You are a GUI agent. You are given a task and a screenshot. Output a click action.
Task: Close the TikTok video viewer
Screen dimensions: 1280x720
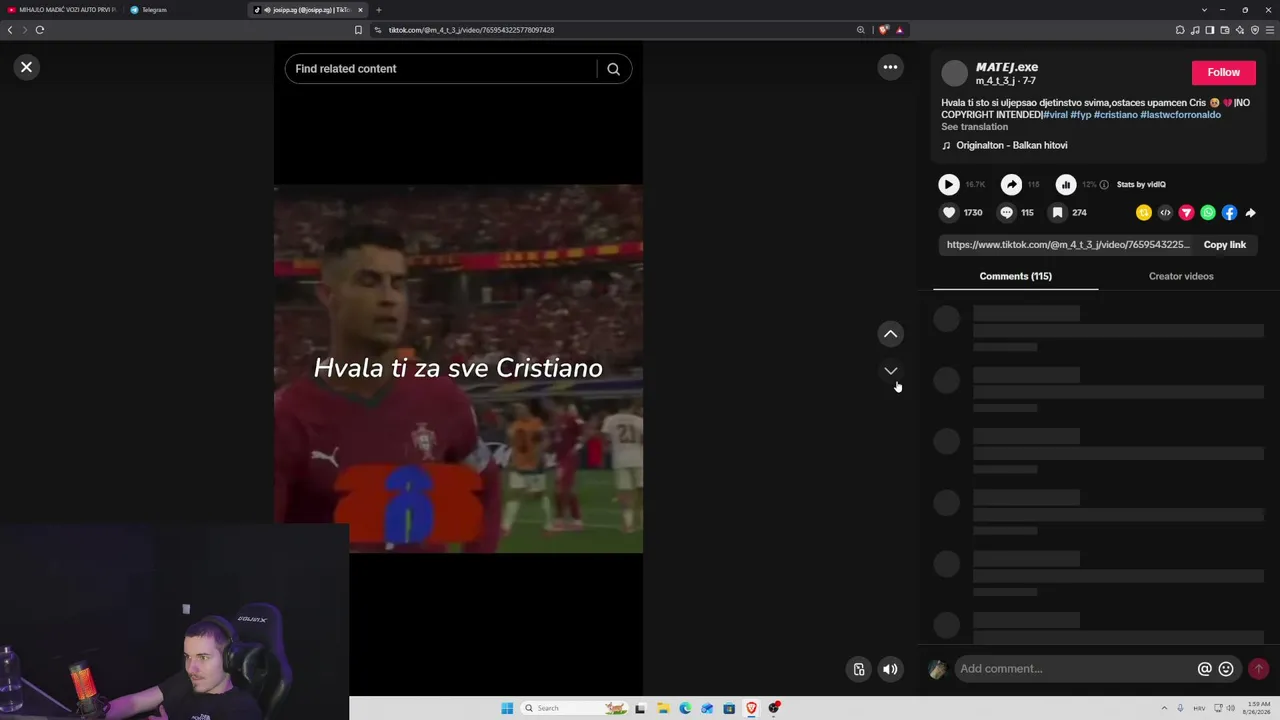click(x=27, y=67)
